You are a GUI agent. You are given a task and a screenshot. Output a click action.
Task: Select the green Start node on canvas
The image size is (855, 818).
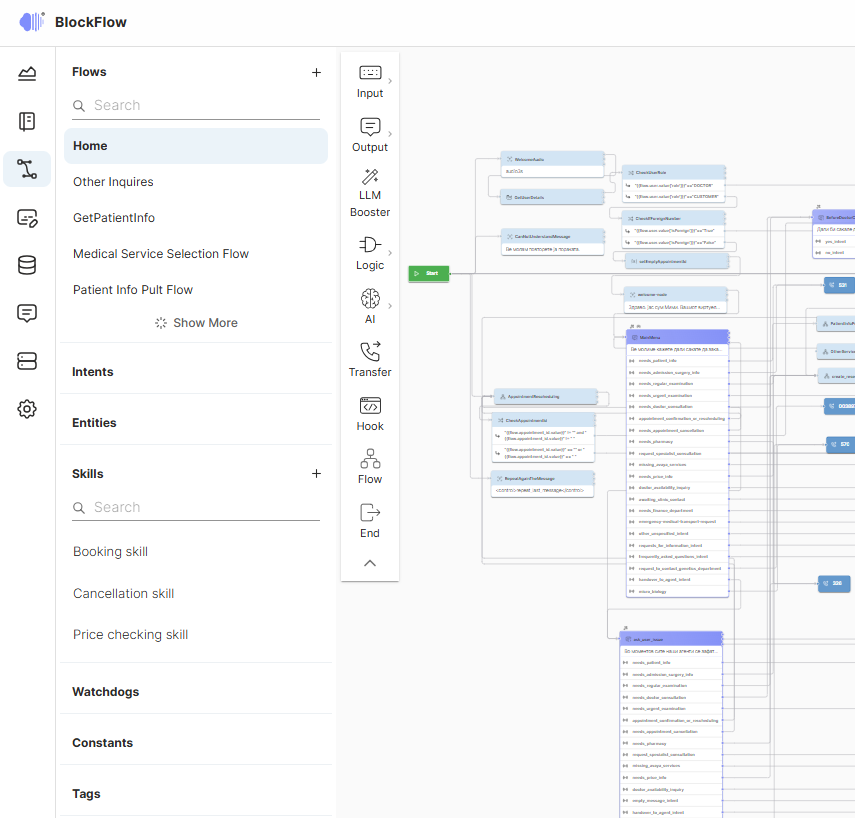(x=429, y=273)
